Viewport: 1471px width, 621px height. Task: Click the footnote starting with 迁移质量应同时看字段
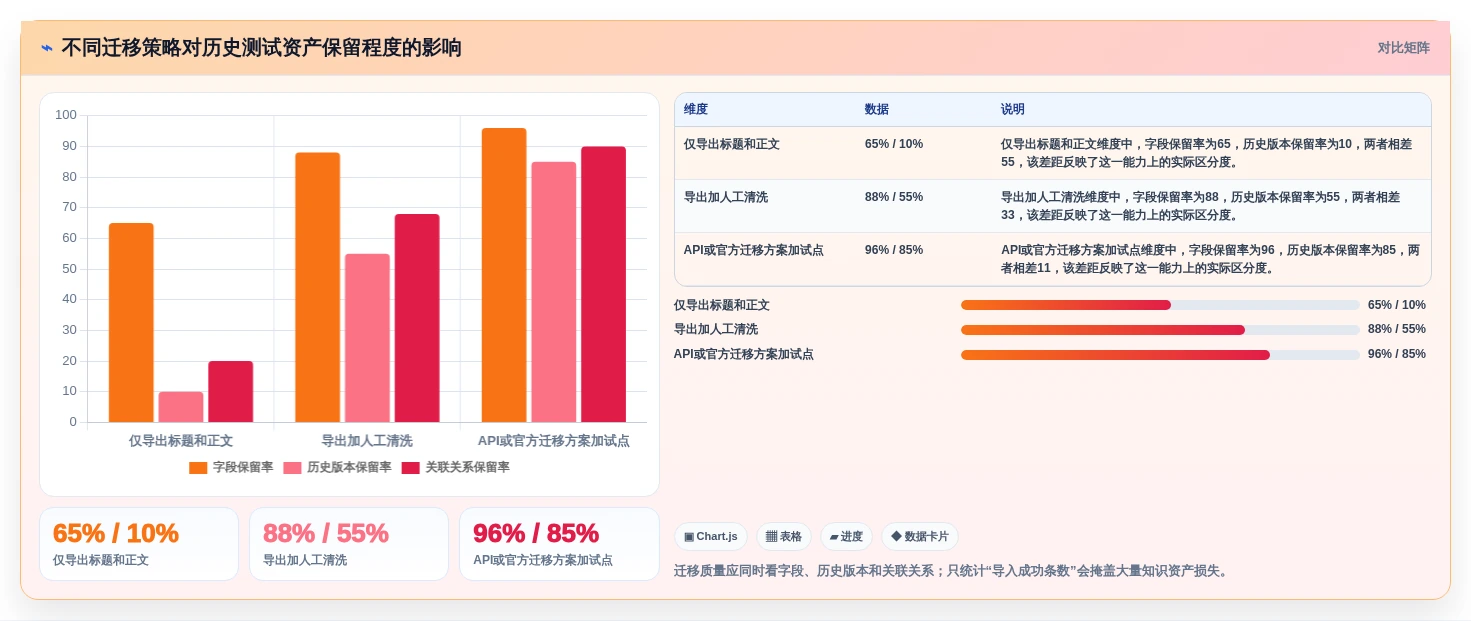point(953,571)
